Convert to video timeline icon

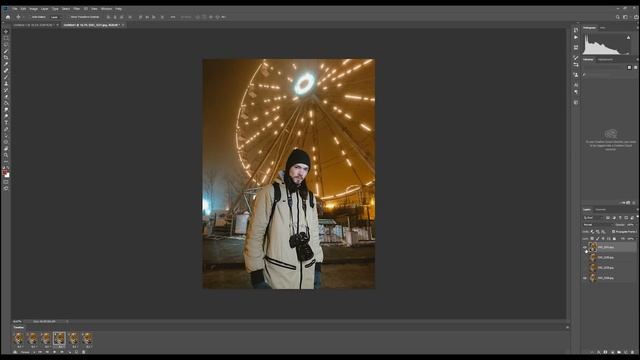click(15, 352)
